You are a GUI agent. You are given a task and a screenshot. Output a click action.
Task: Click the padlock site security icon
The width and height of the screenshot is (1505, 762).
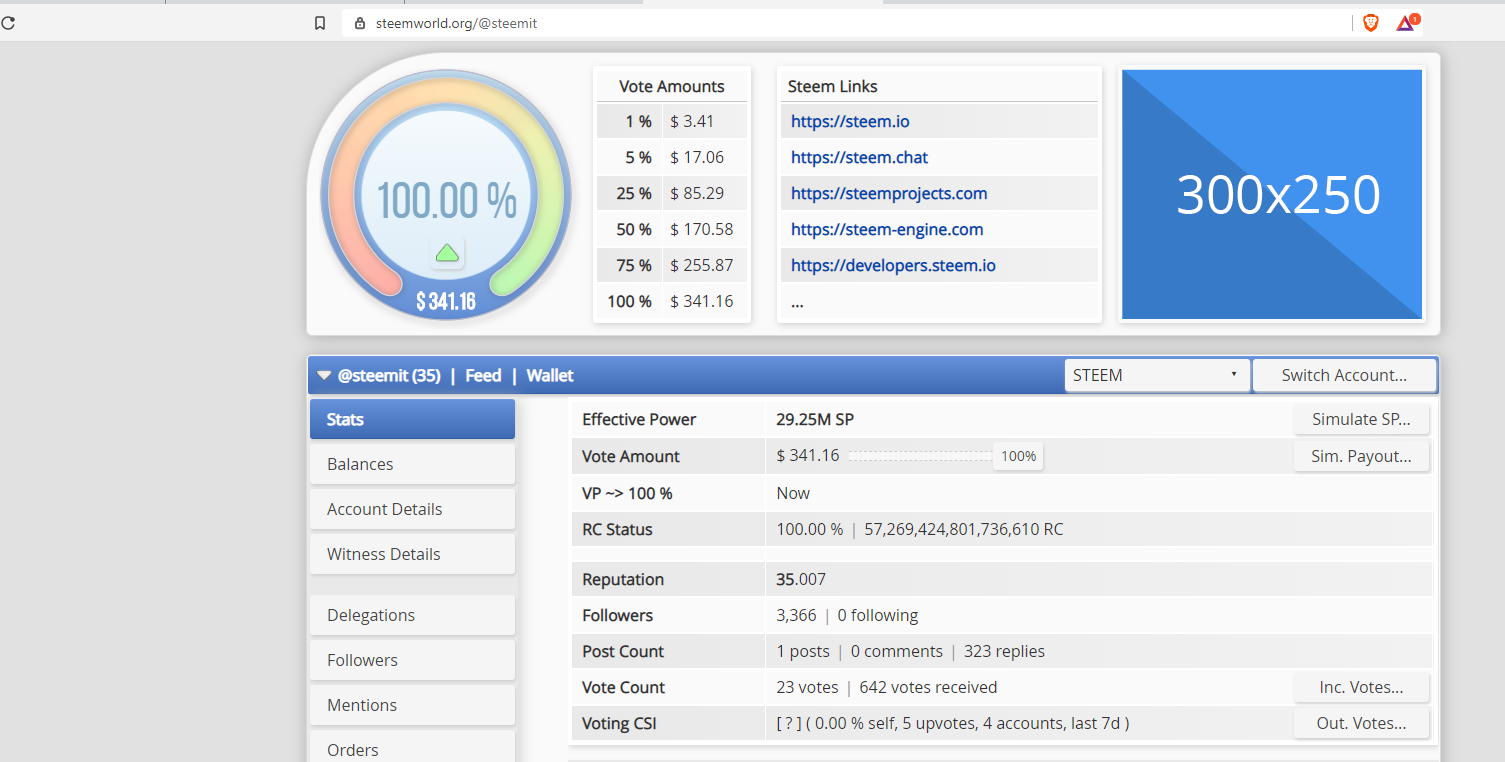tap(360, 23)
